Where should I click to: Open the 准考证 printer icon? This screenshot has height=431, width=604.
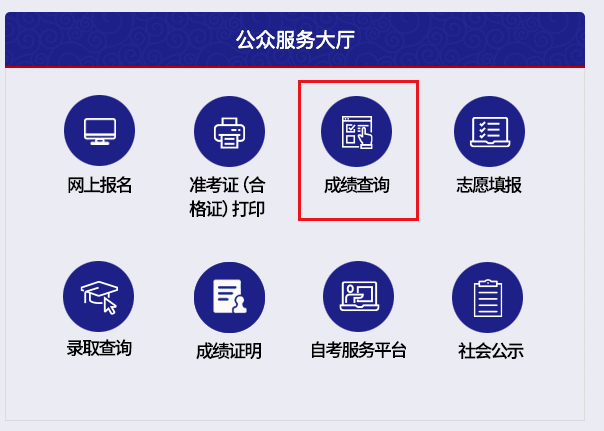[229, 131]
